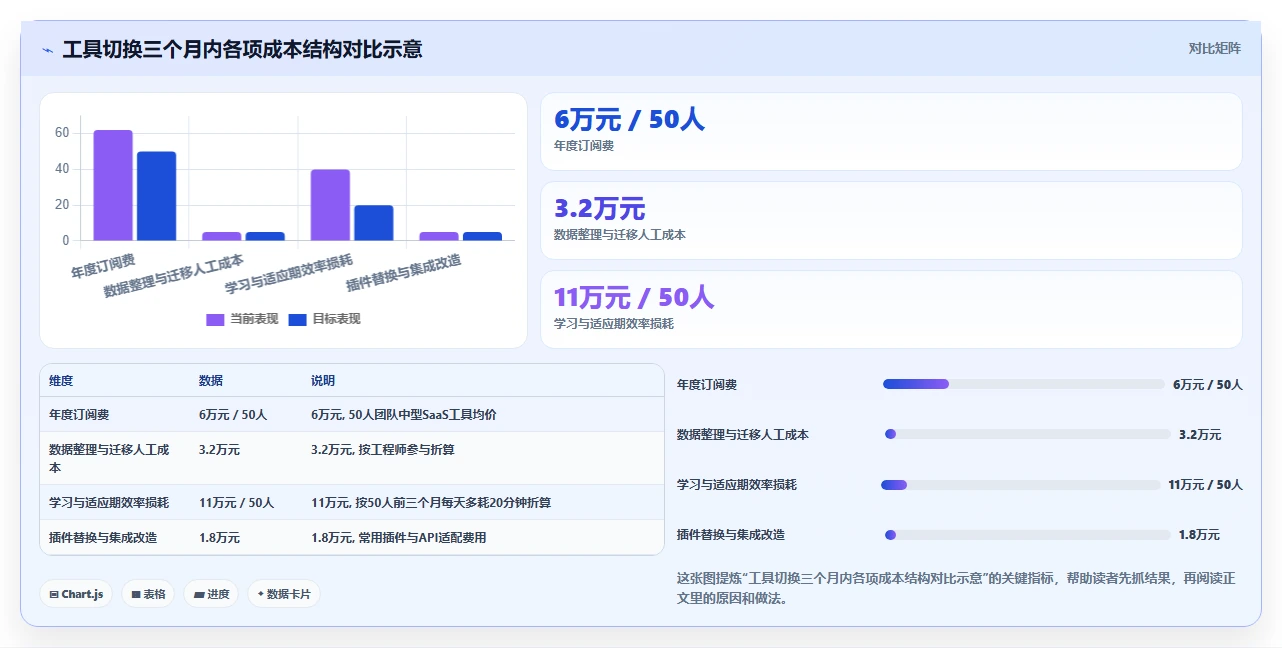
Task: Click the 维度 table column header
Action: 61,381
